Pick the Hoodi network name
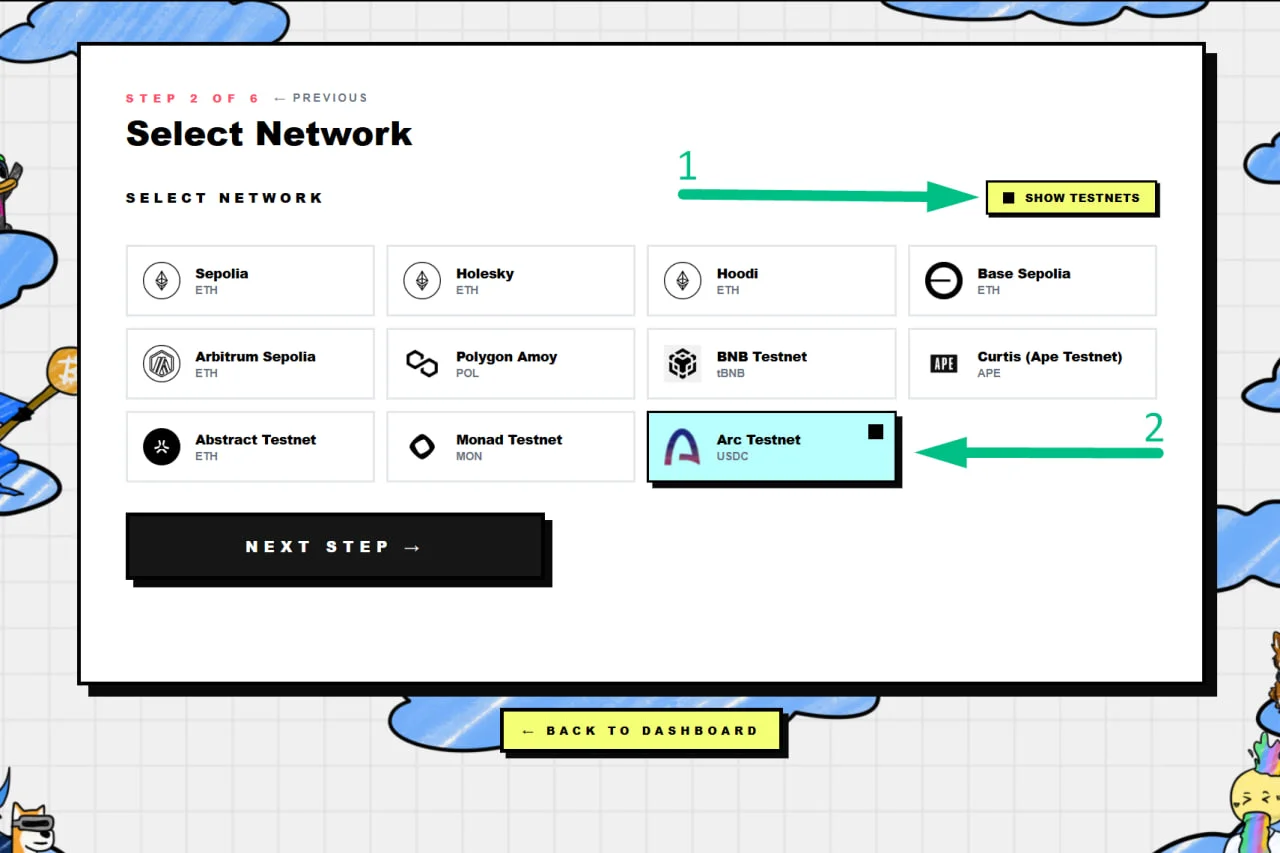The width and height of the screenshot is (1280, 853). click(738, 273)
